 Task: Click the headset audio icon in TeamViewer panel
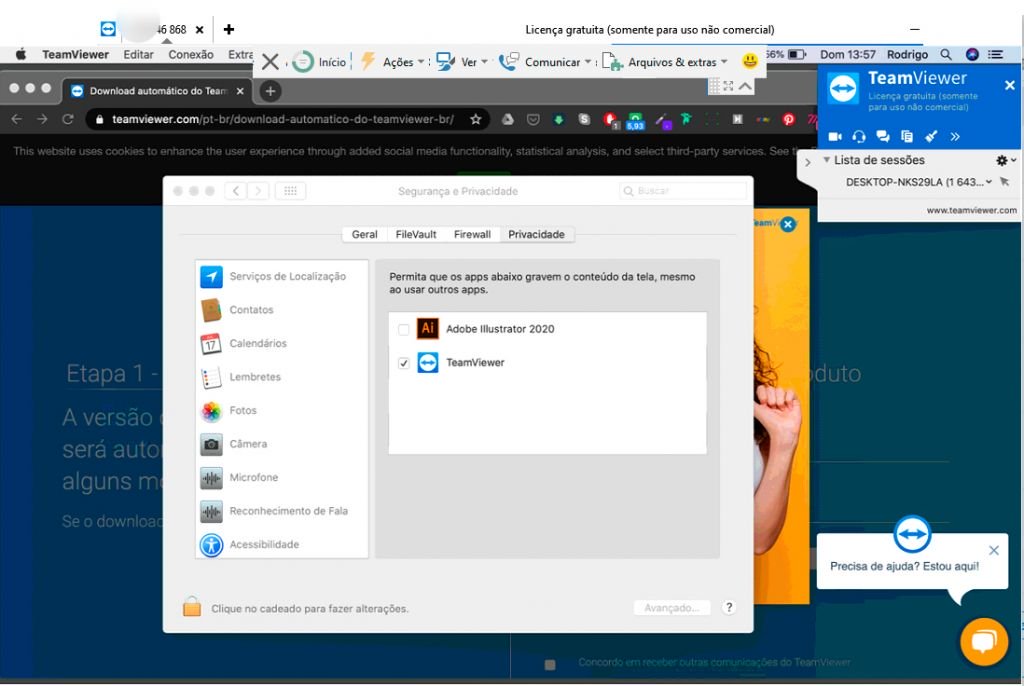pos(859,137)
